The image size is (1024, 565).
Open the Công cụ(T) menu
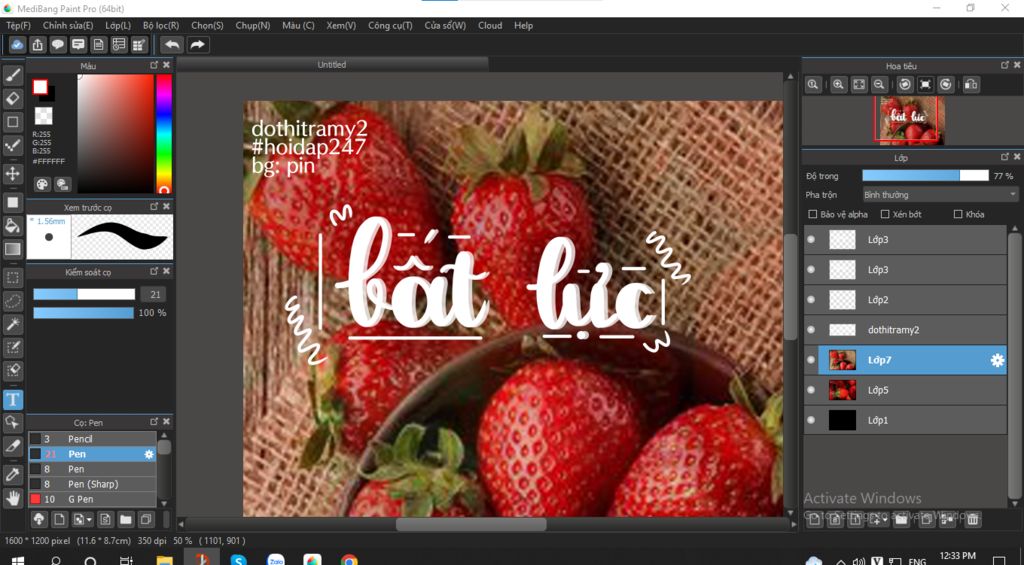[x=390, y=25]
